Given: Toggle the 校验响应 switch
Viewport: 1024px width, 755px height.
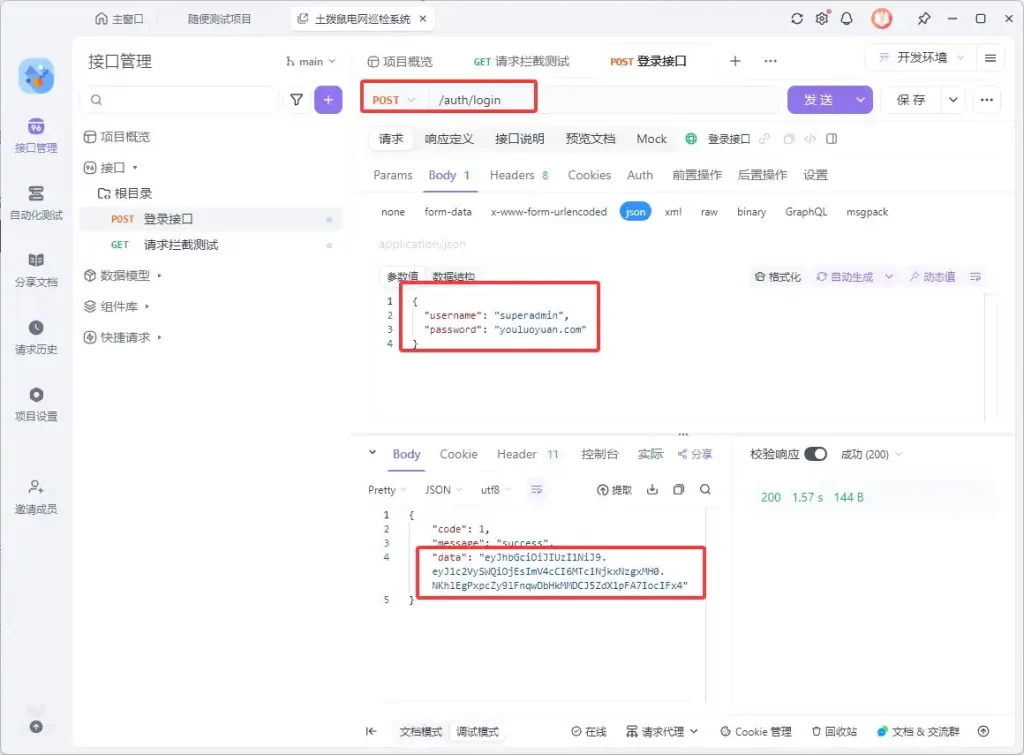Looking at the screenshot, I should click(x=816, y=454).
